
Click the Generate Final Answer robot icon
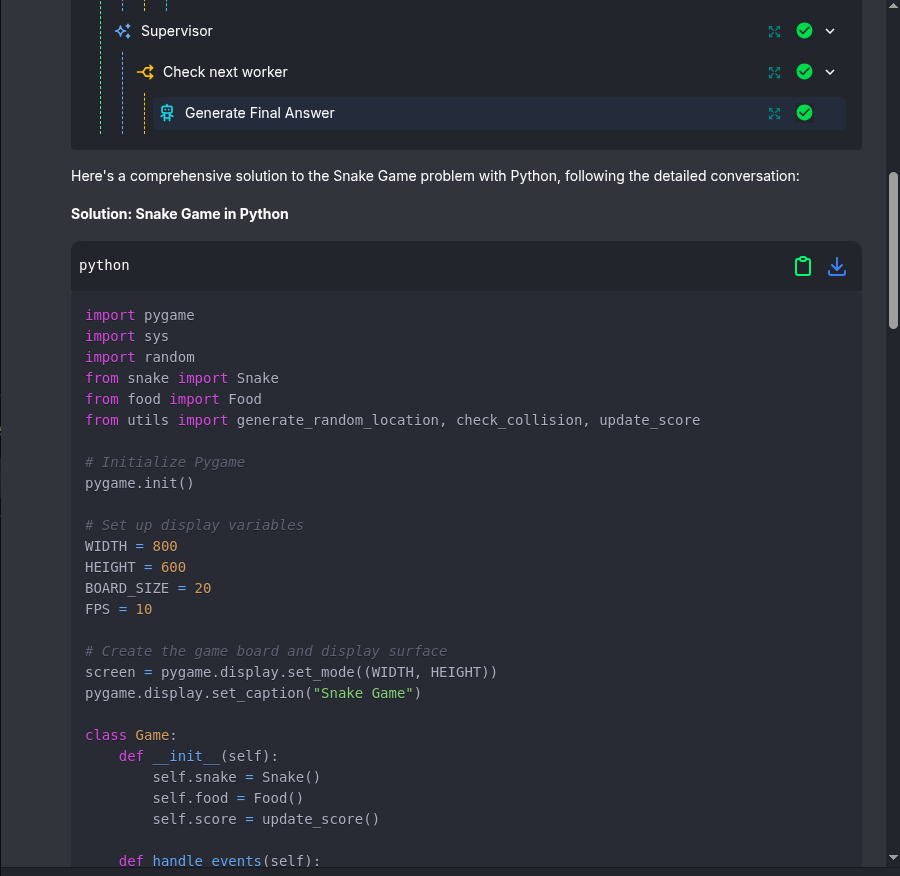click(x=167, y=113)
